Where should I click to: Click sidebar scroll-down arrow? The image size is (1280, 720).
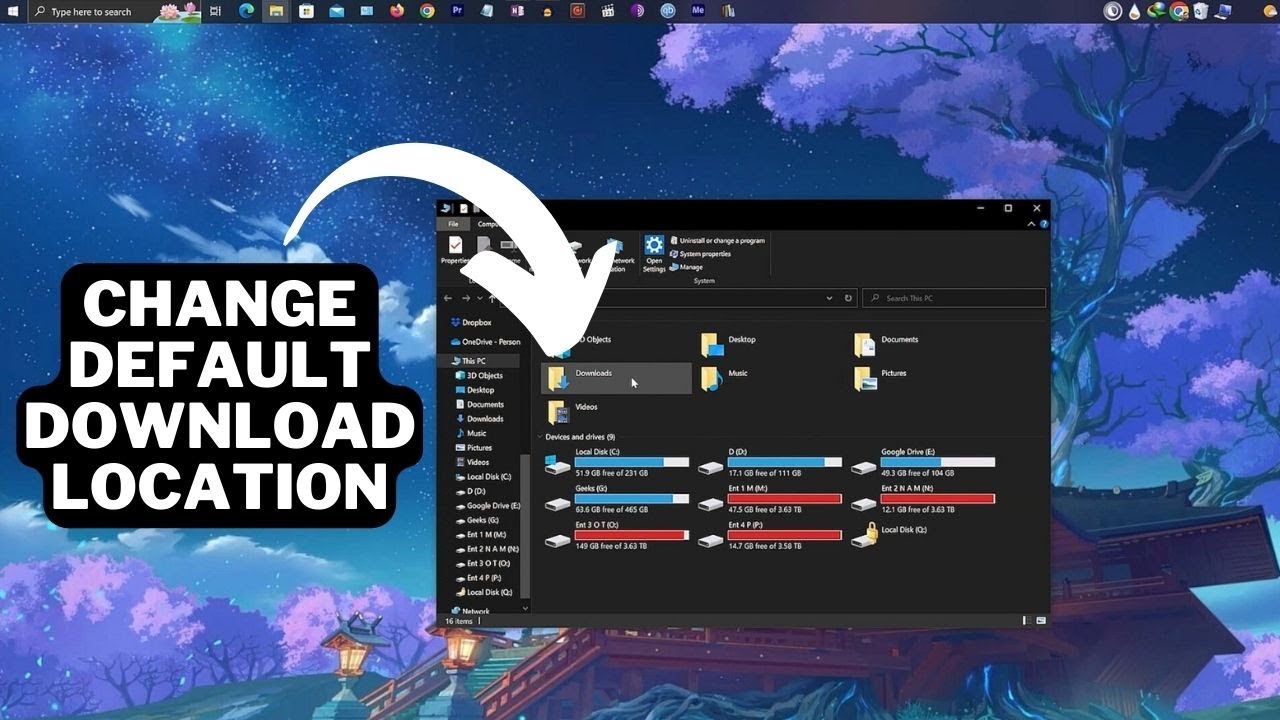(526, 608)
